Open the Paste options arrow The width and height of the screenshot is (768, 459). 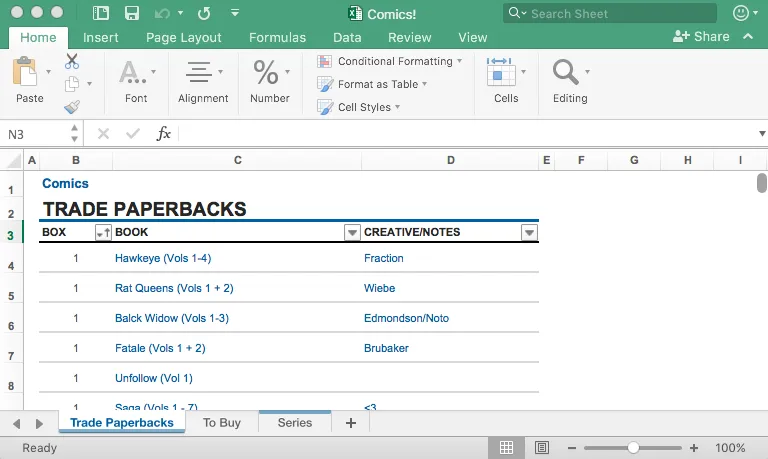(48, 72)
